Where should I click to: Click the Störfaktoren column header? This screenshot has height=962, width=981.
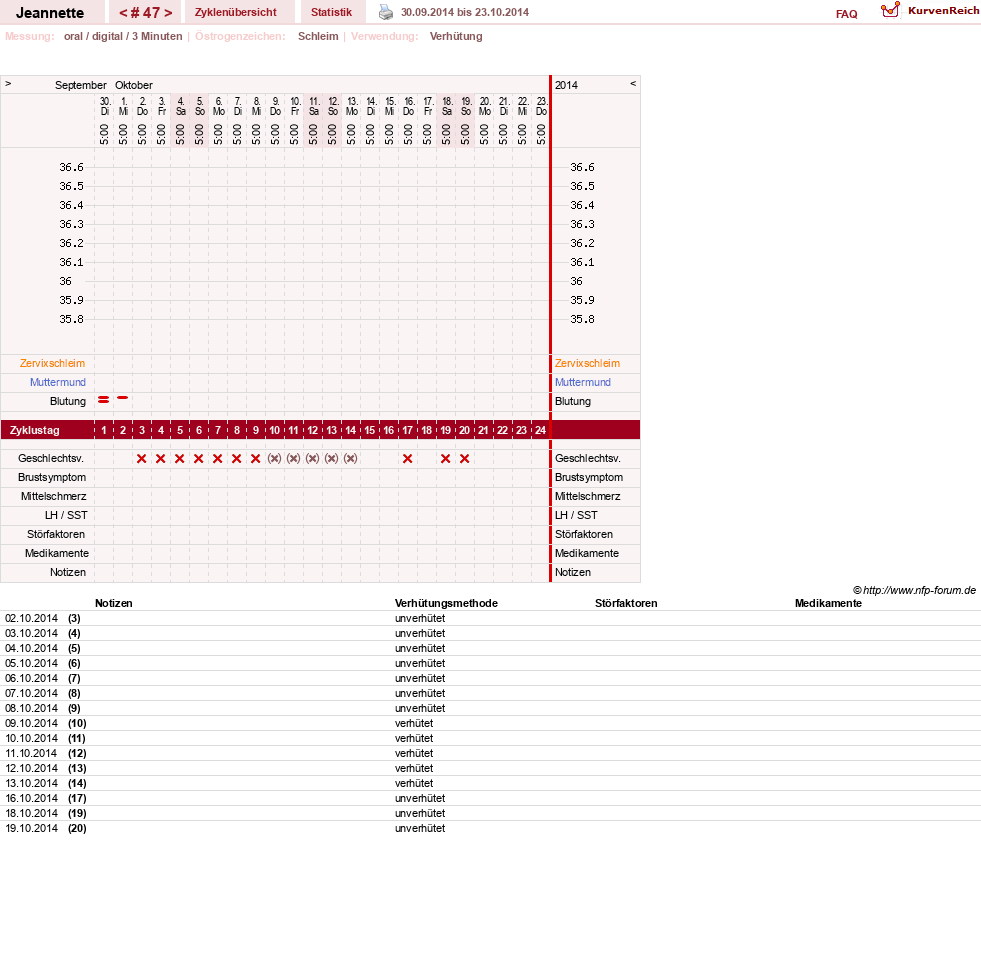(x=626, y=603)
